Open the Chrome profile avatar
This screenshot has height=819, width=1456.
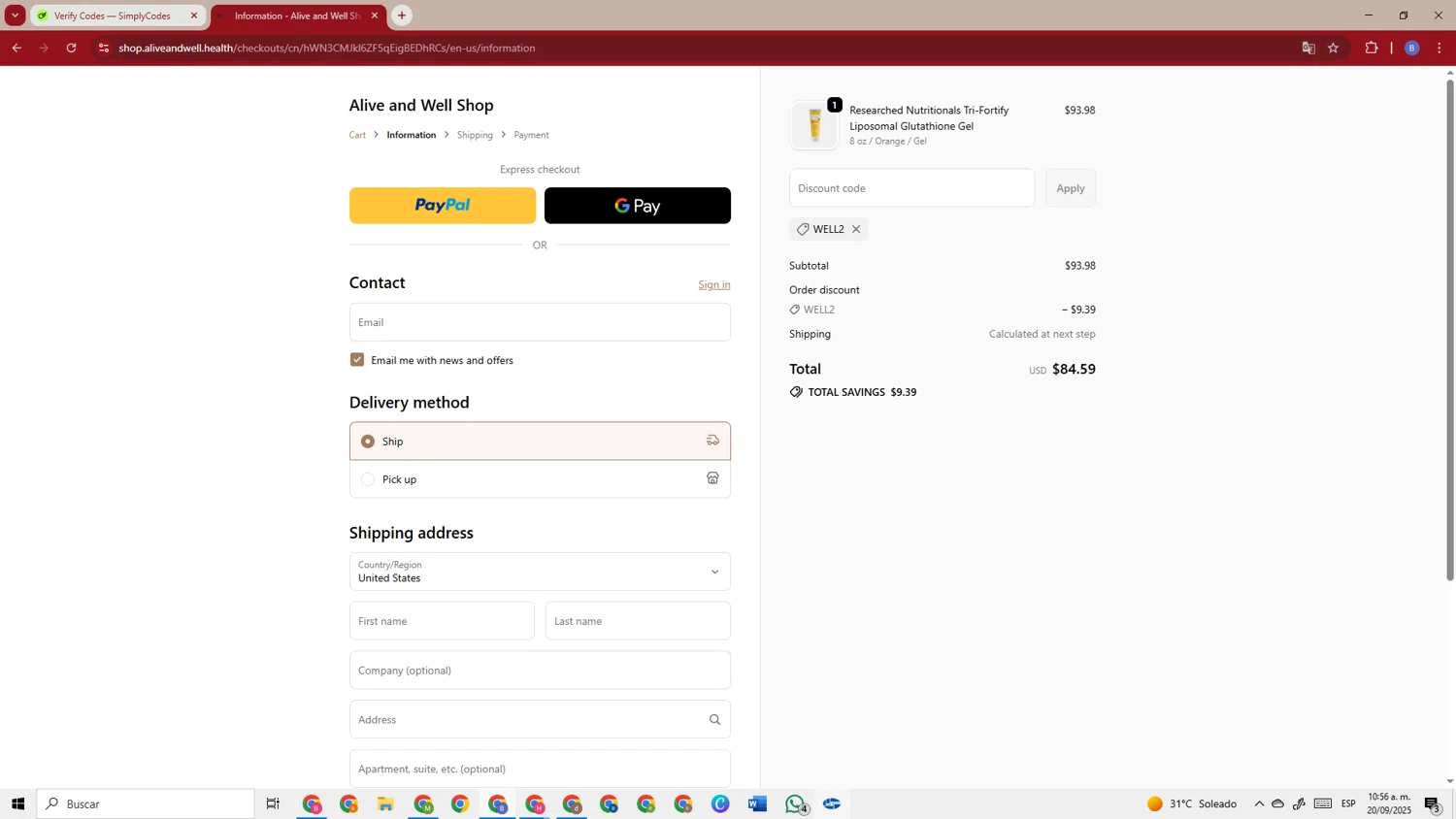coord(1412,48)
